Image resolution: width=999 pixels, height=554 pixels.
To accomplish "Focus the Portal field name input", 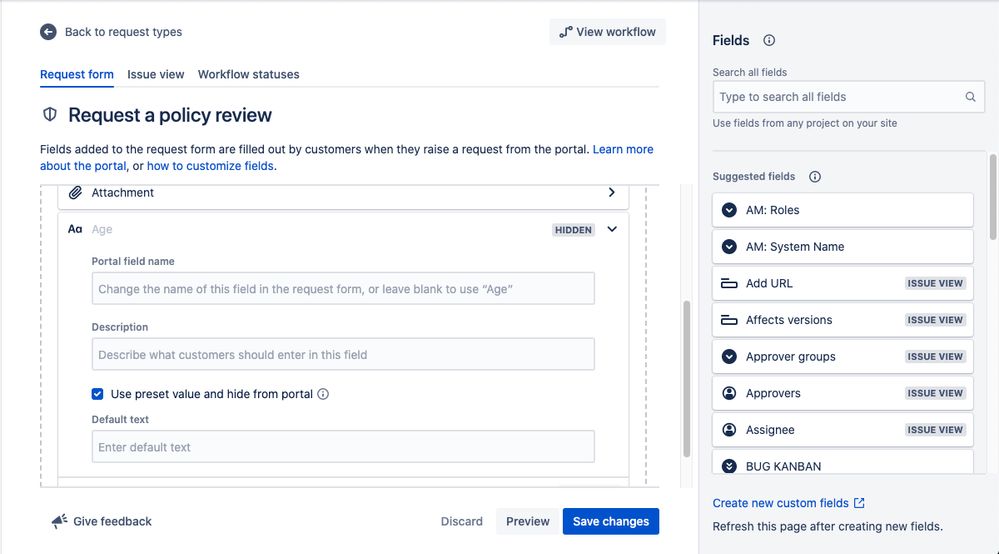I will (343, 288).
